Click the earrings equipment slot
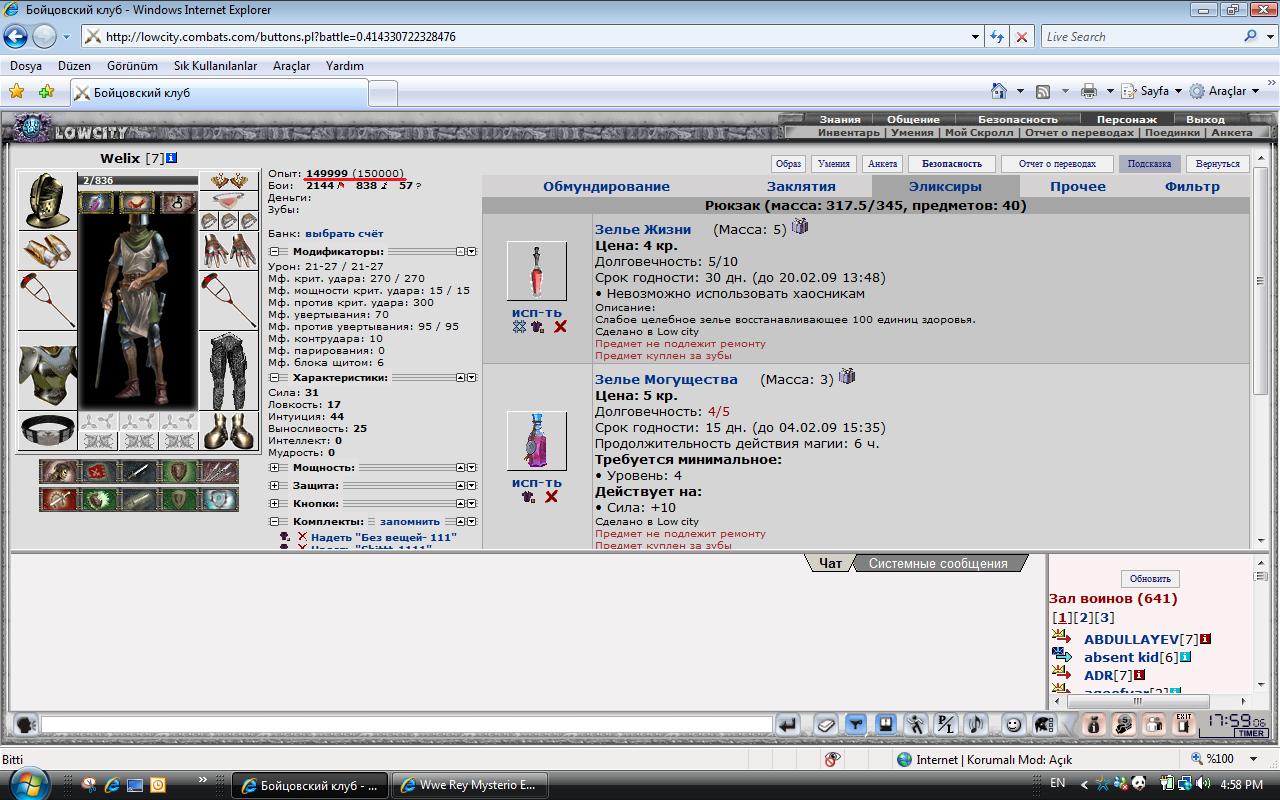 coord(228,181)
